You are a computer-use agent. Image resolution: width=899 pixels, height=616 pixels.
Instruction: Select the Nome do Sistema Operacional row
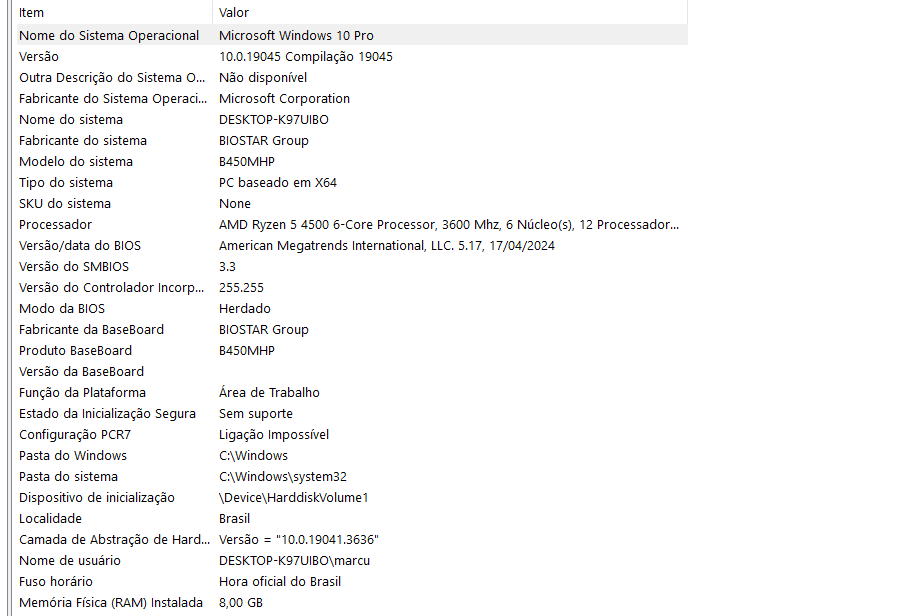point(352,35)
